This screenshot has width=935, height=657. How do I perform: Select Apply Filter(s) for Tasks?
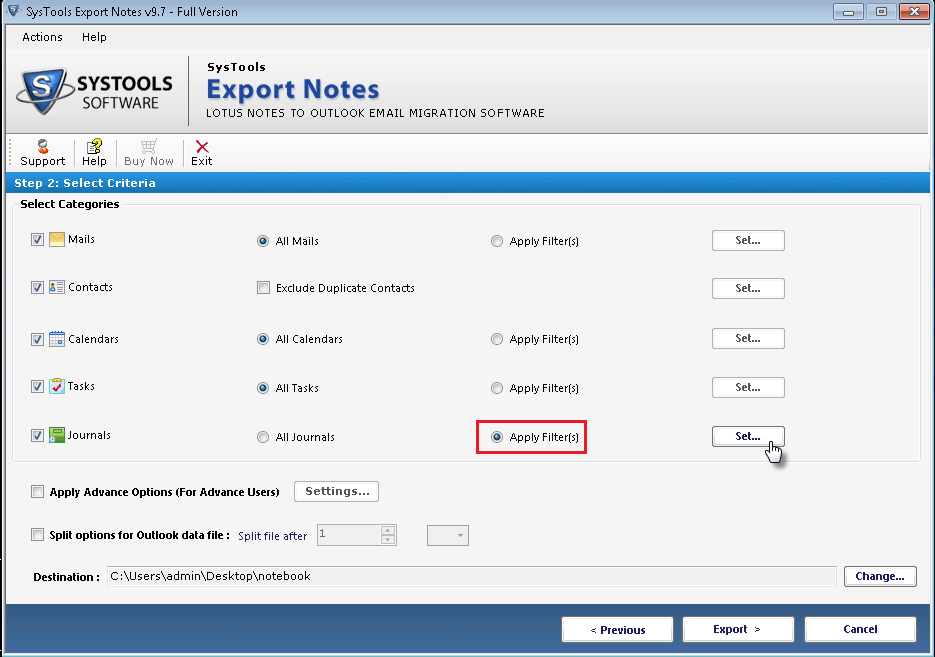click(496, 388)
